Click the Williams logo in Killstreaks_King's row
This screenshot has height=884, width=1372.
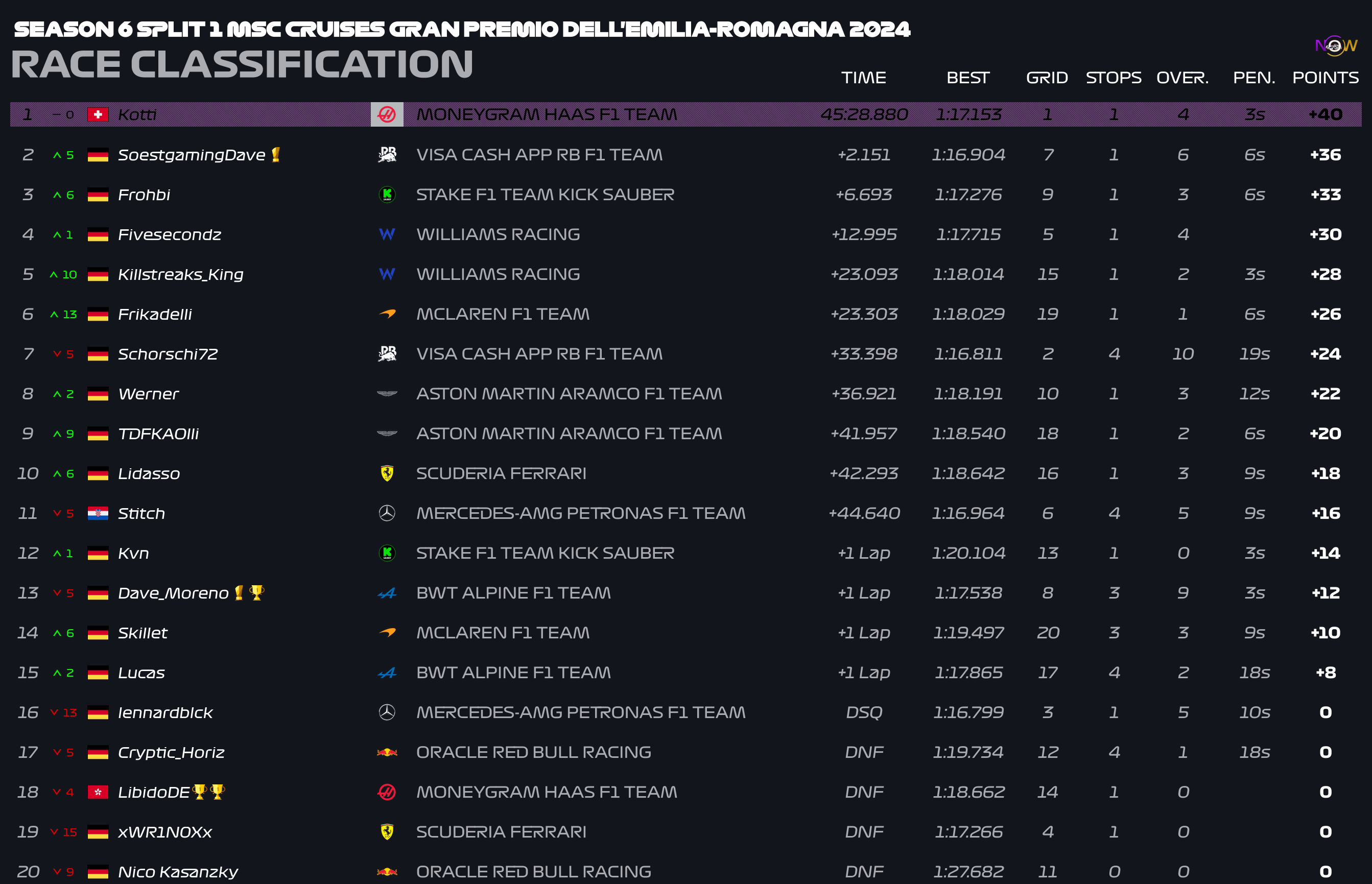point(387,274)
